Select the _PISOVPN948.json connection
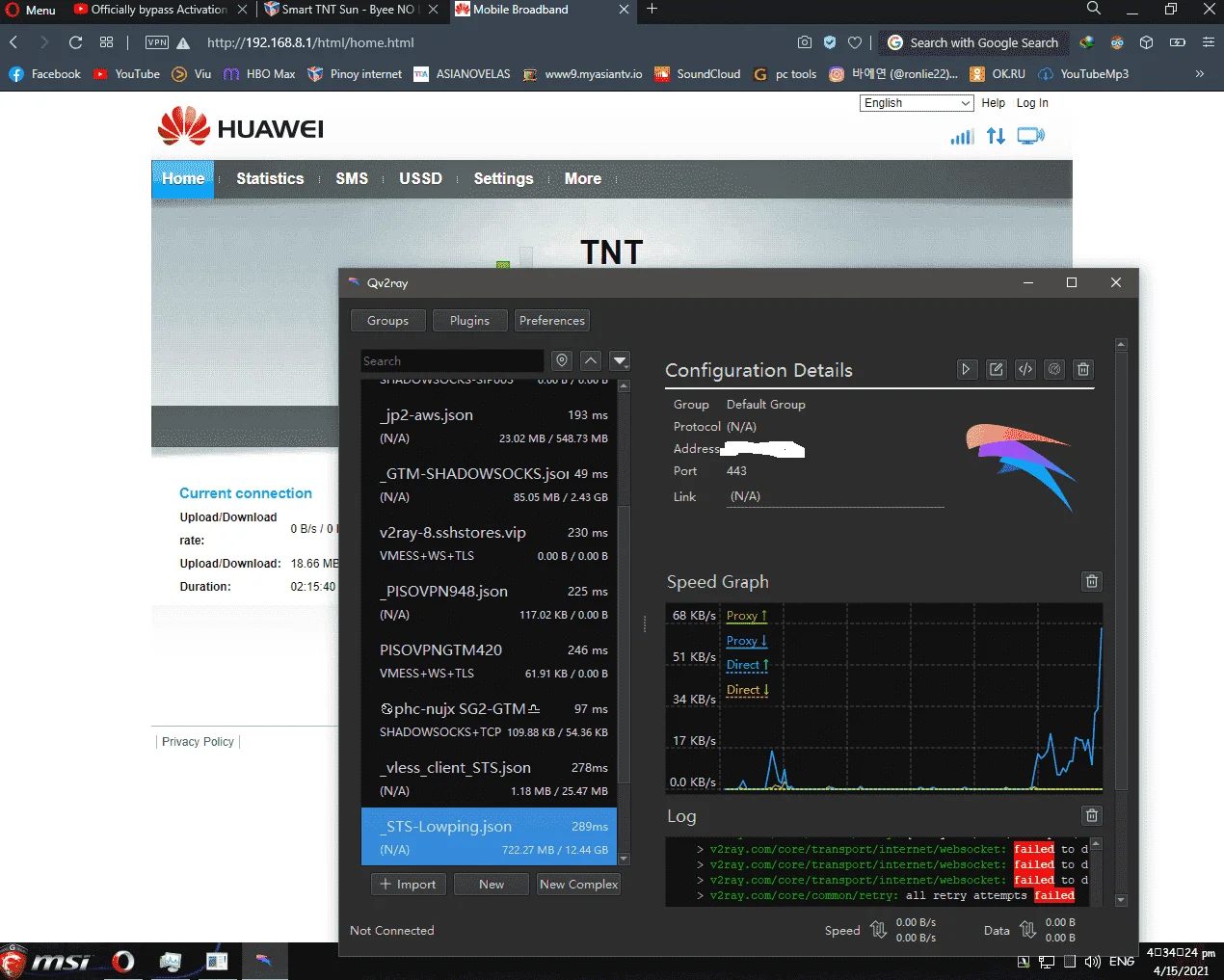Viewport: 1224px width, 980px height. [489, 602]
